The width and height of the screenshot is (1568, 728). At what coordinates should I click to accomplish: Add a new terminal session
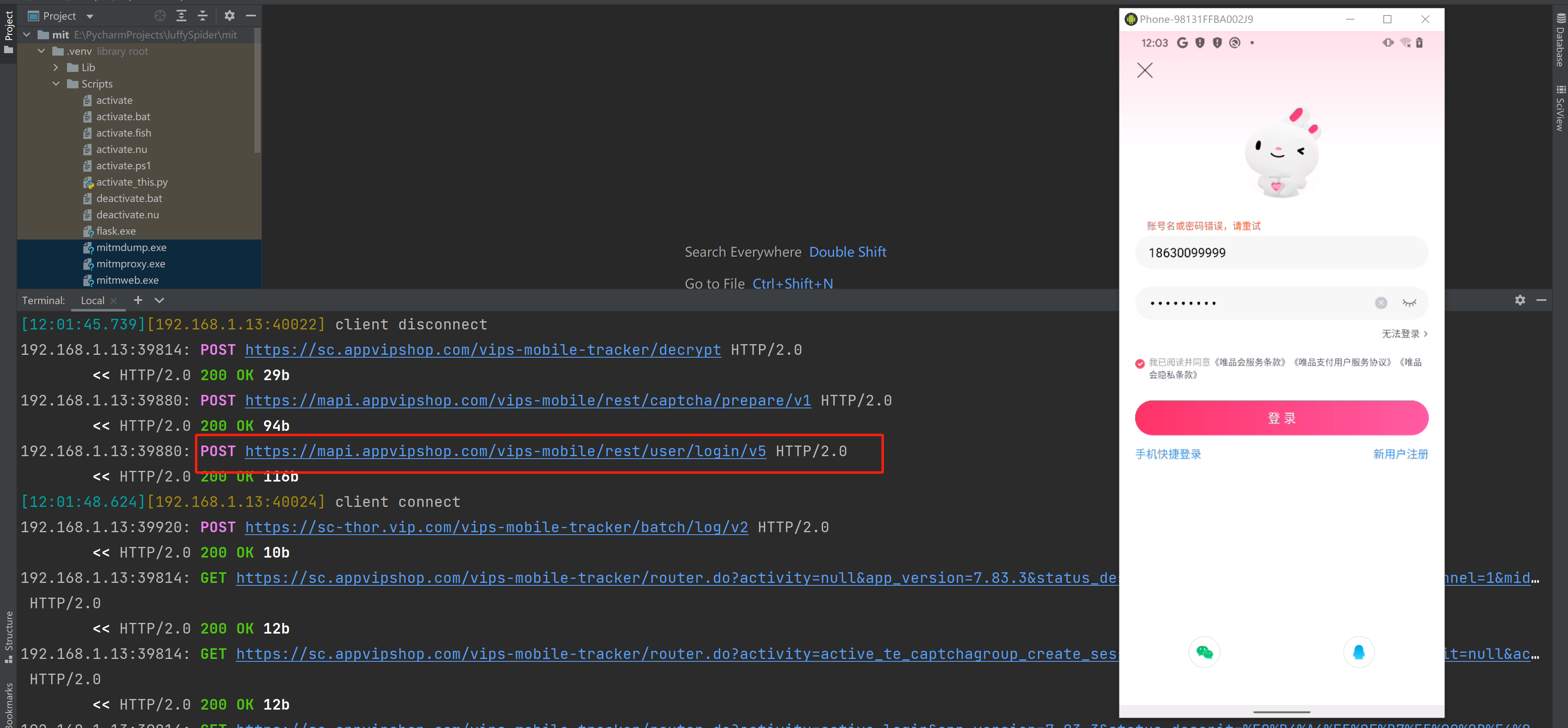(x=138, y=300)
